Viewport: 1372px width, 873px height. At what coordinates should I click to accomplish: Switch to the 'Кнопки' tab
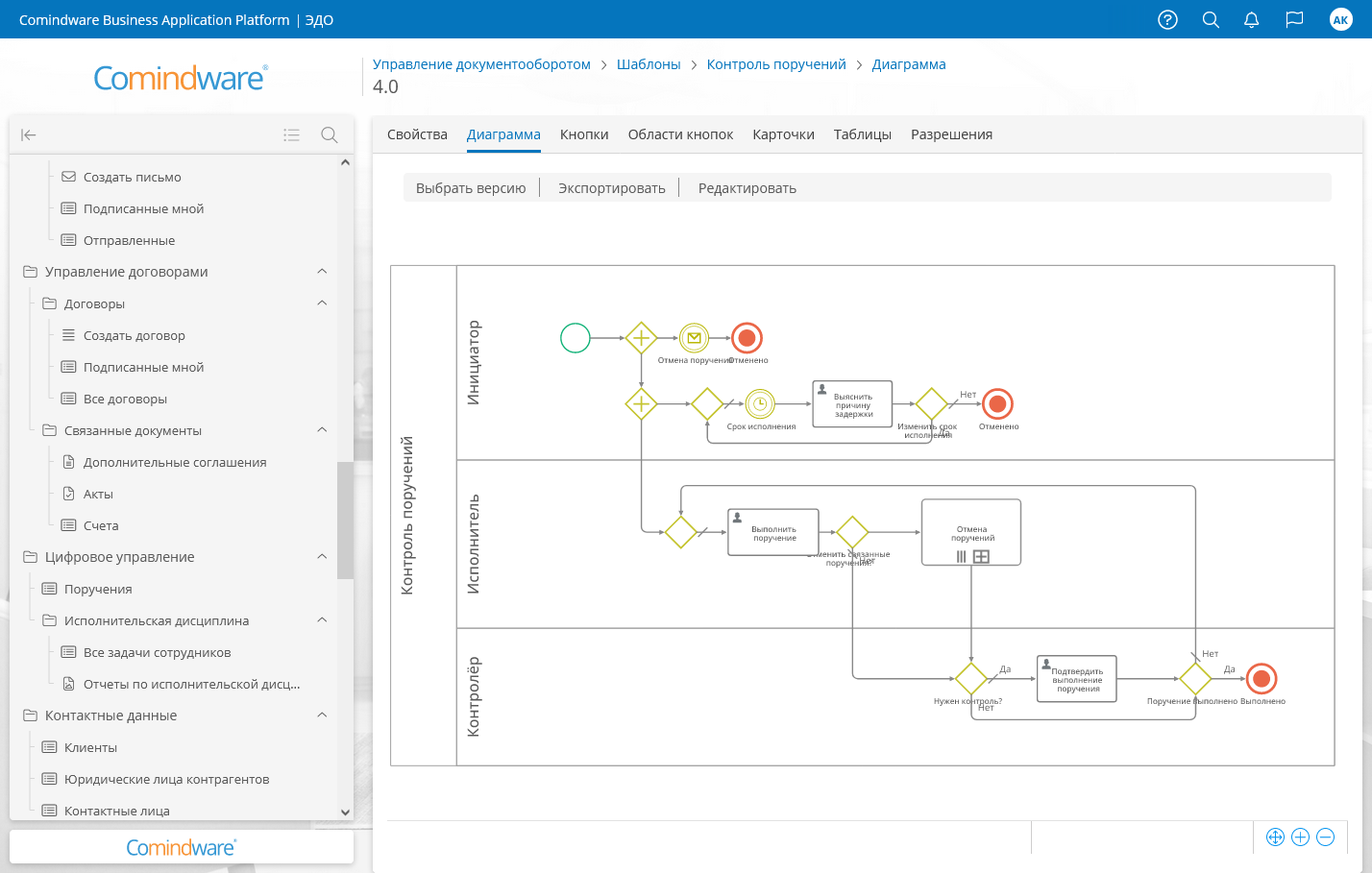click(584, 134)
